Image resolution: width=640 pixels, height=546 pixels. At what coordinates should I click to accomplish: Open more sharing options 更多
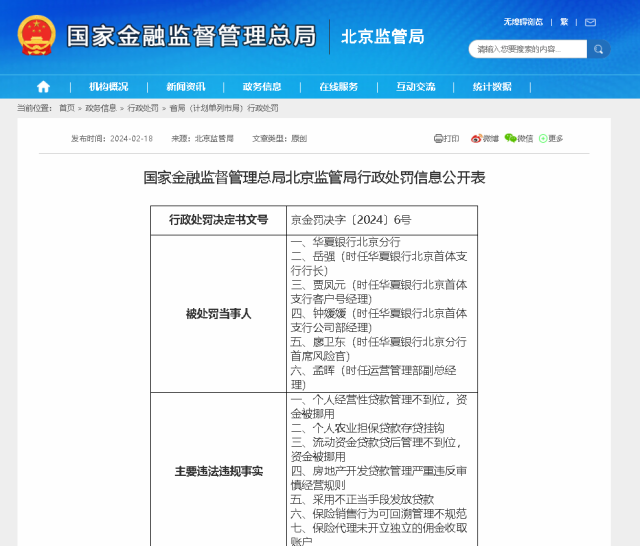[551, 139]
